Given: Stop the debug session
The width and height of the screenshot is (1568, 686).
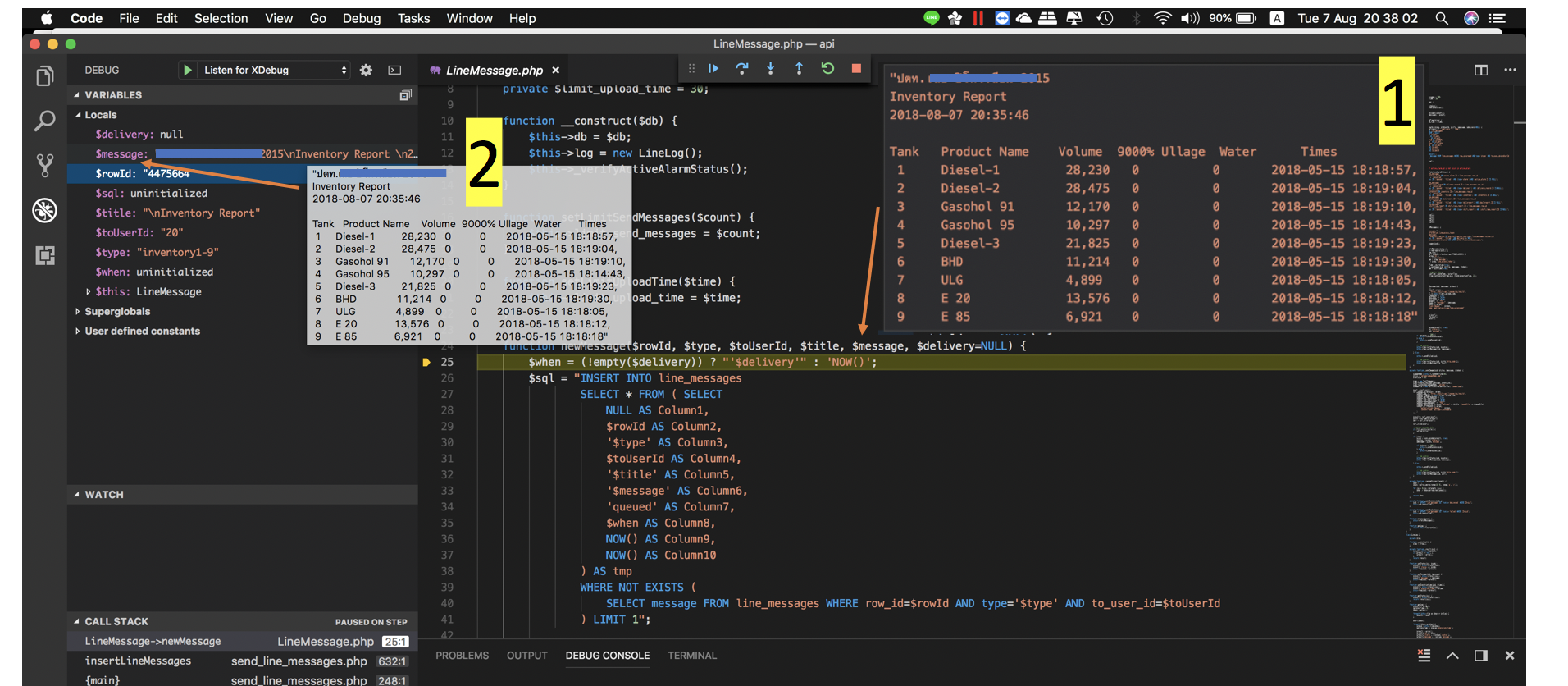Looking at the screenshot, I should (857, 69).
